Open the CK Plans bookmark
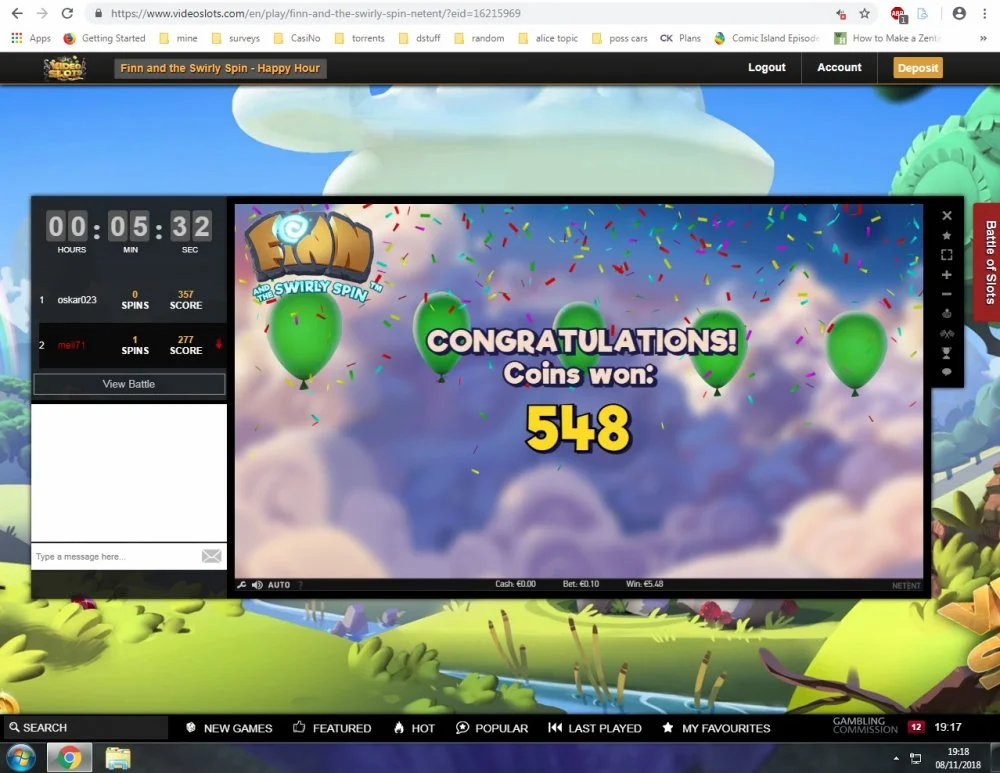 click(680, 38)
